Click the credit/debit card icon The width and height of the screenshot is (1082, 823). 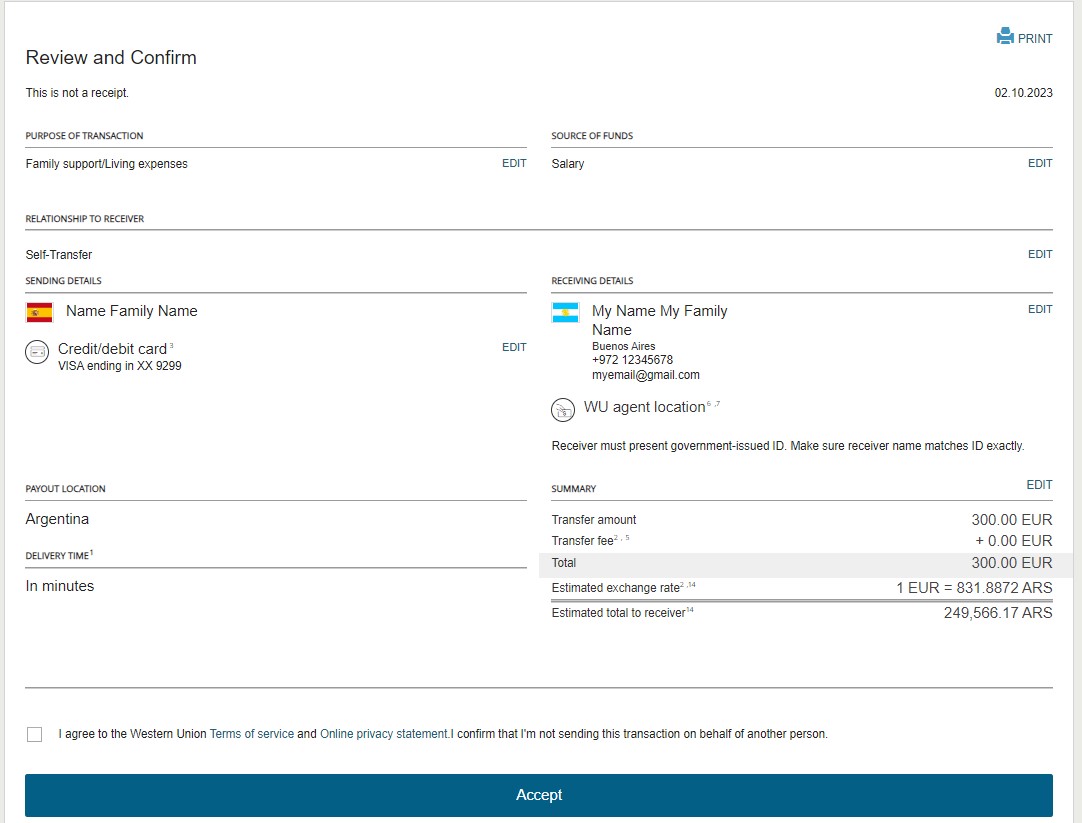pyautogui.click(x=37, y=352)
